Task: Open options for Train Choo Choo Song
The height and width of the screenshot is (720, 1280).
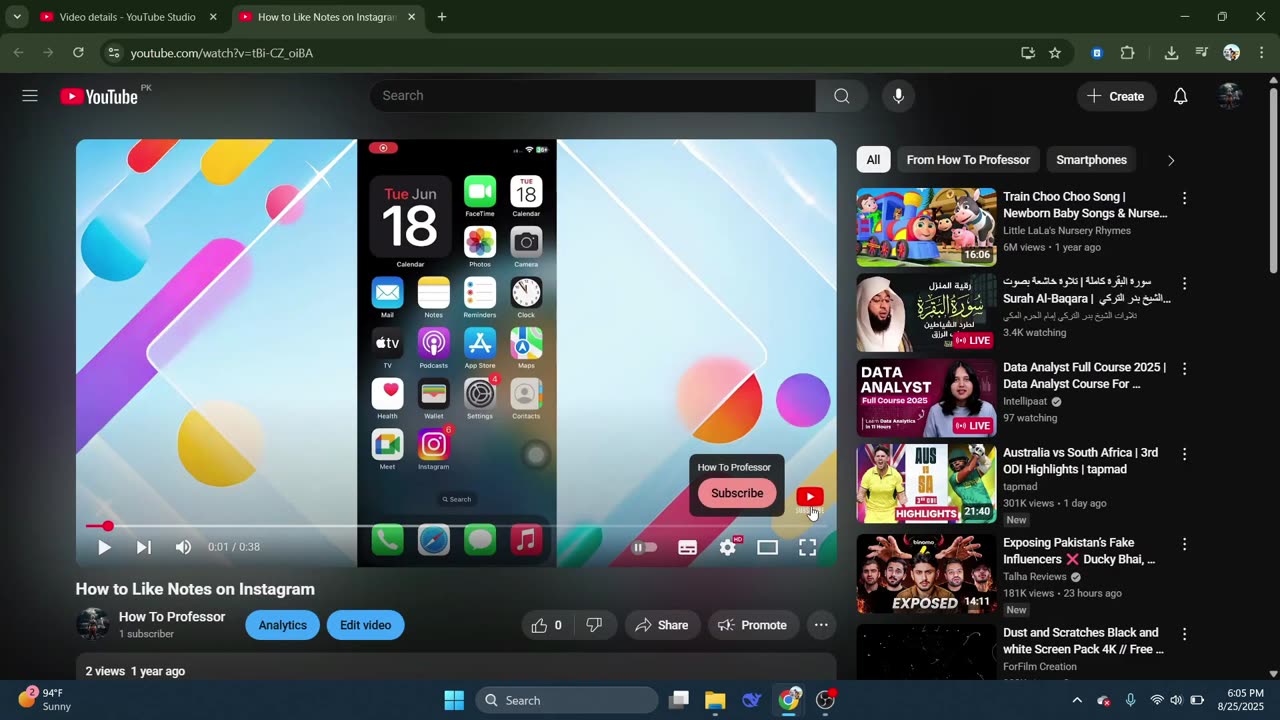Action: pyautogui.click(x=1184, y=198)
